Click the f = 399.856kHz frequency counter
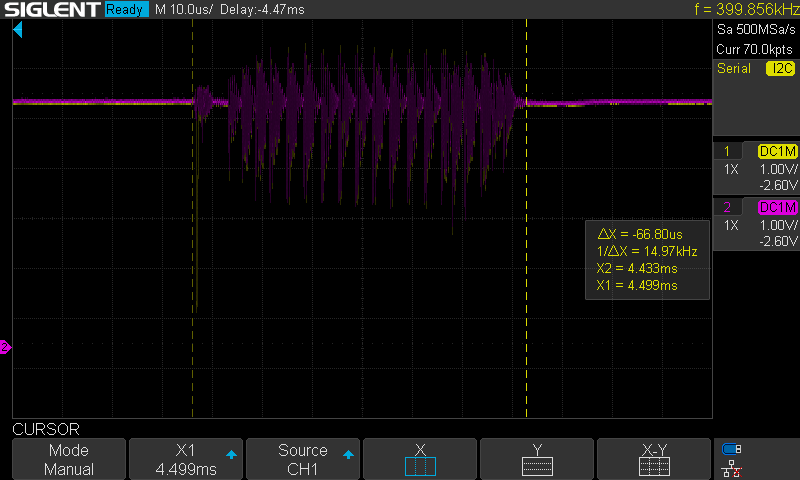800x480 pixels. [747, 9]
